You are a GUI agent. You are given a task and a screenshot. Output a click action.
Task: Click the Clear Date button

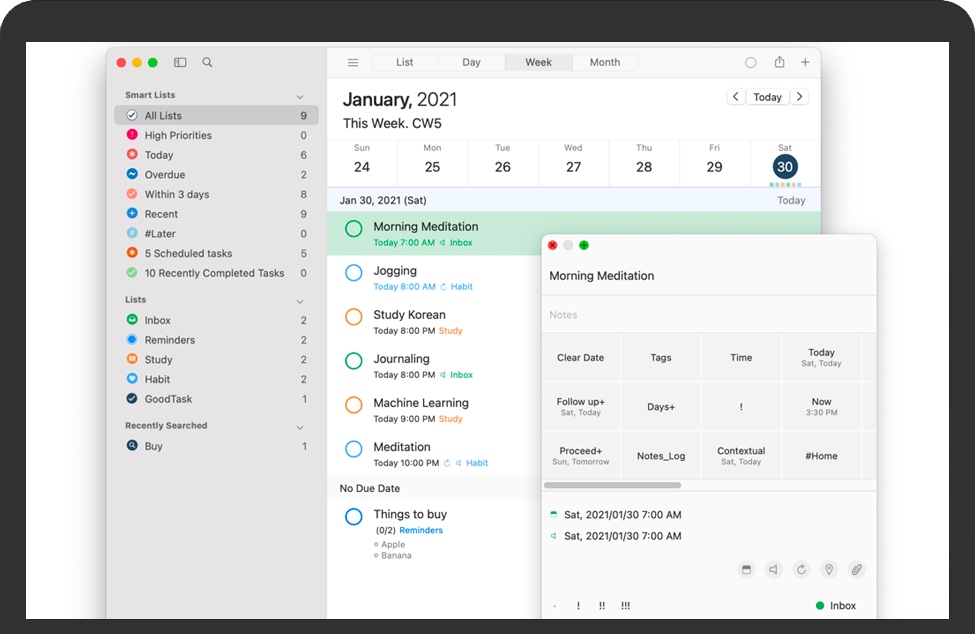(580, 357)
